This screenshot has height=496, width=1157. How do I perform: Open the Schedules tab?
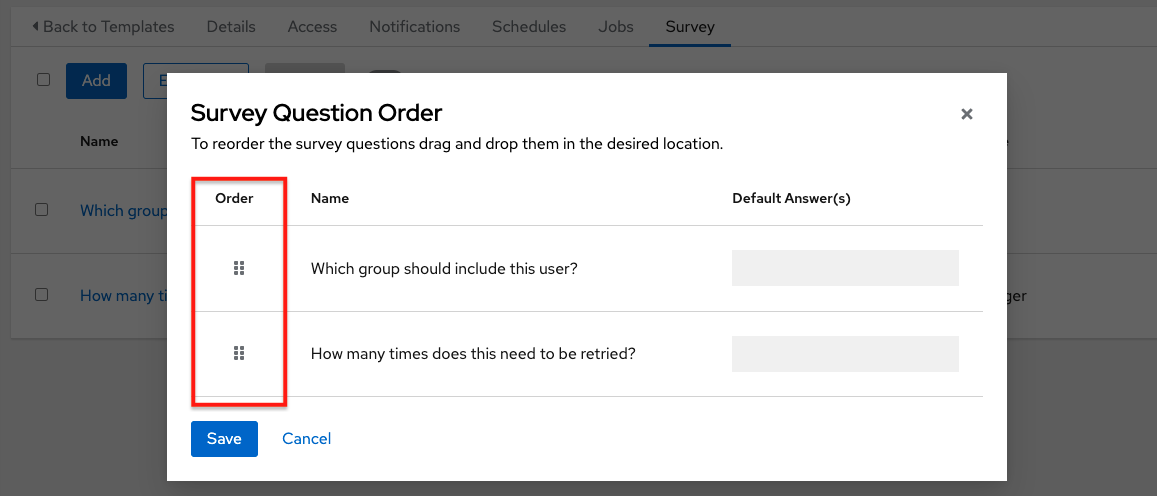(x=528, y=27)
